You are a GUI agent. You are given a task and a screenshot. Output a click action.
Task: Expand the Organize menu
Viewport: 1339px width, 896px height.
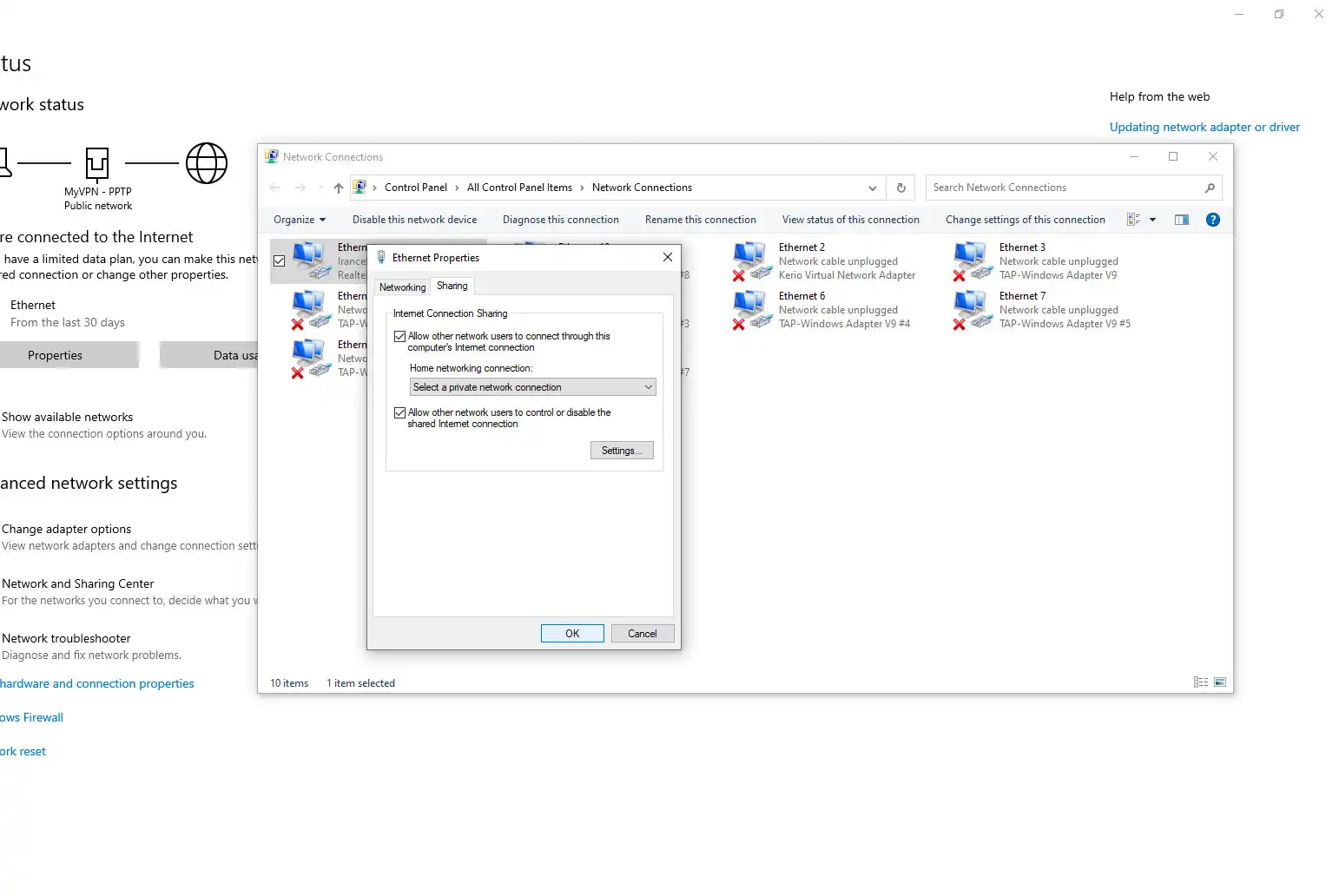[x=299, y=220]
